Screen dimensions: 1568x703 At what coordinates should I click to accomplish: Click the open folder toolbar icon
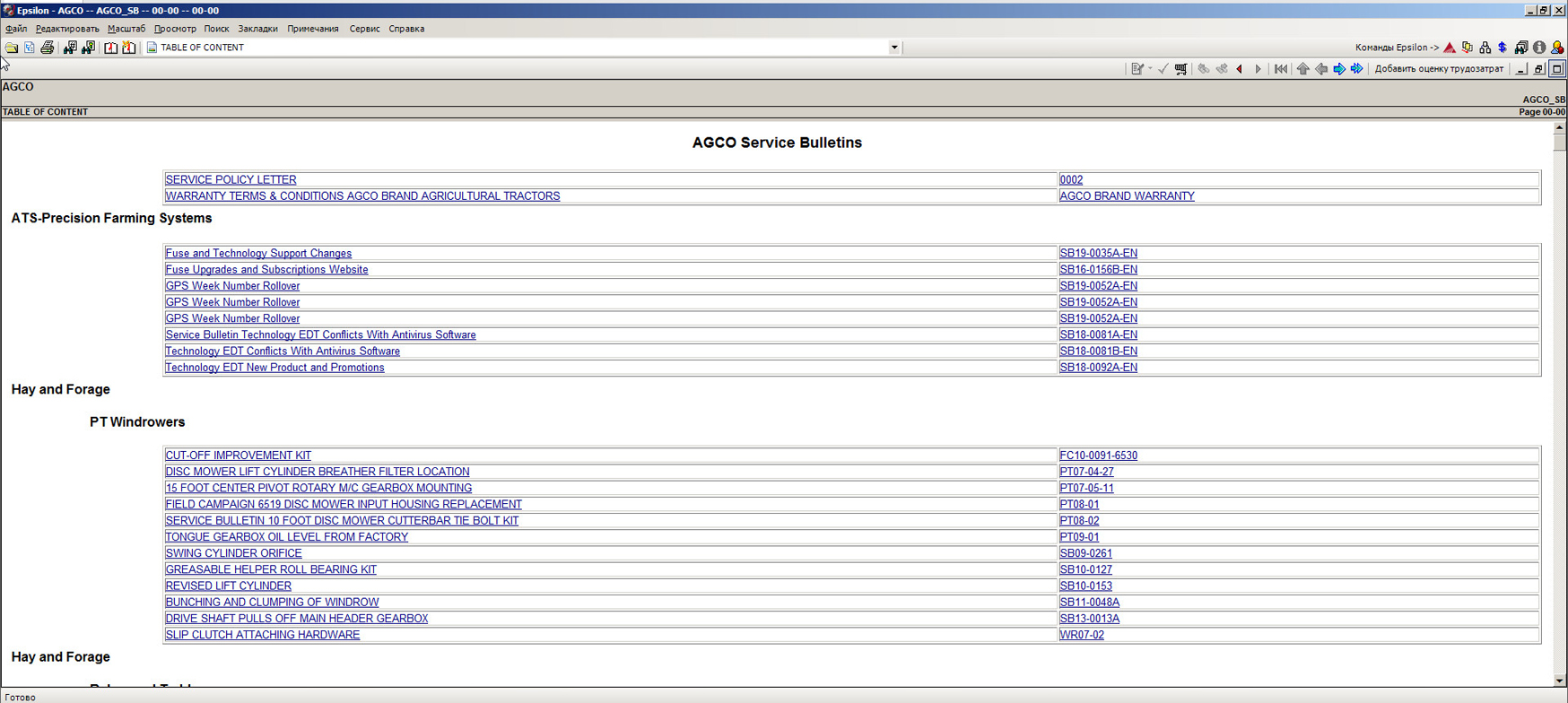pyautogui.click(x=12, y=48)
